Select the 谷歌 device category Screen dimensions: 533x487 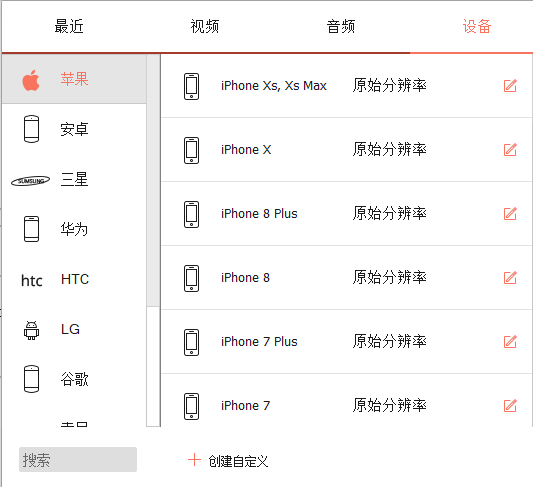[74, 379]
